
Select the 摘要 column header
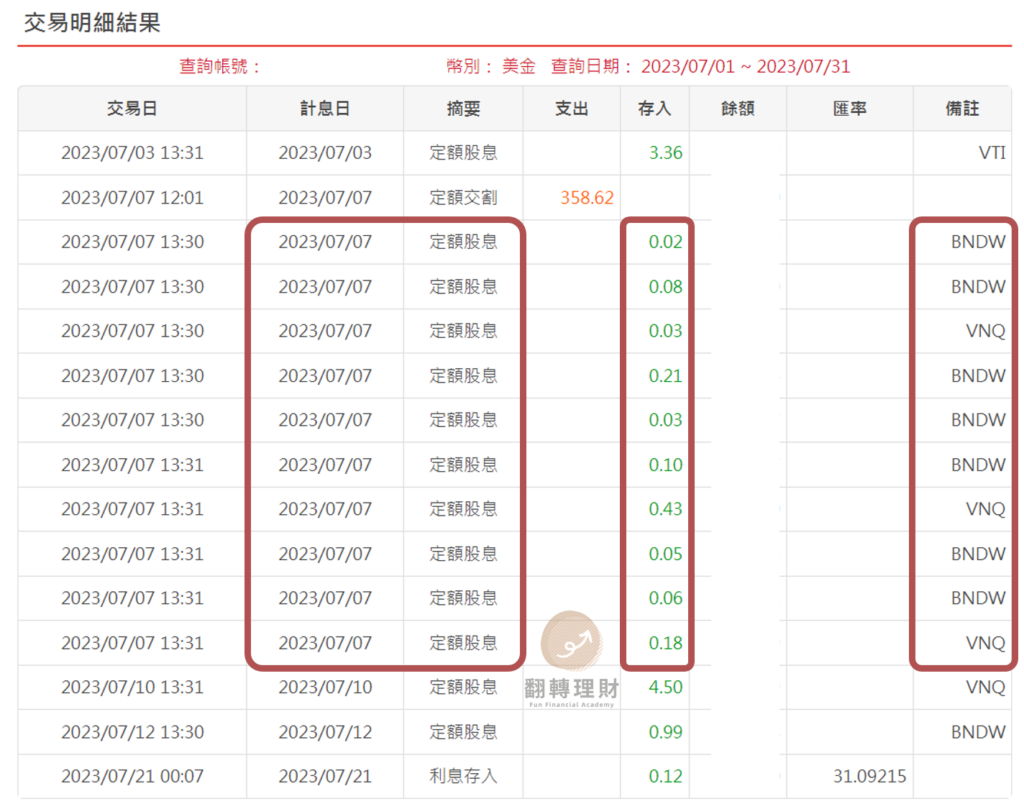pyautogui.click(x=463, y=108)
